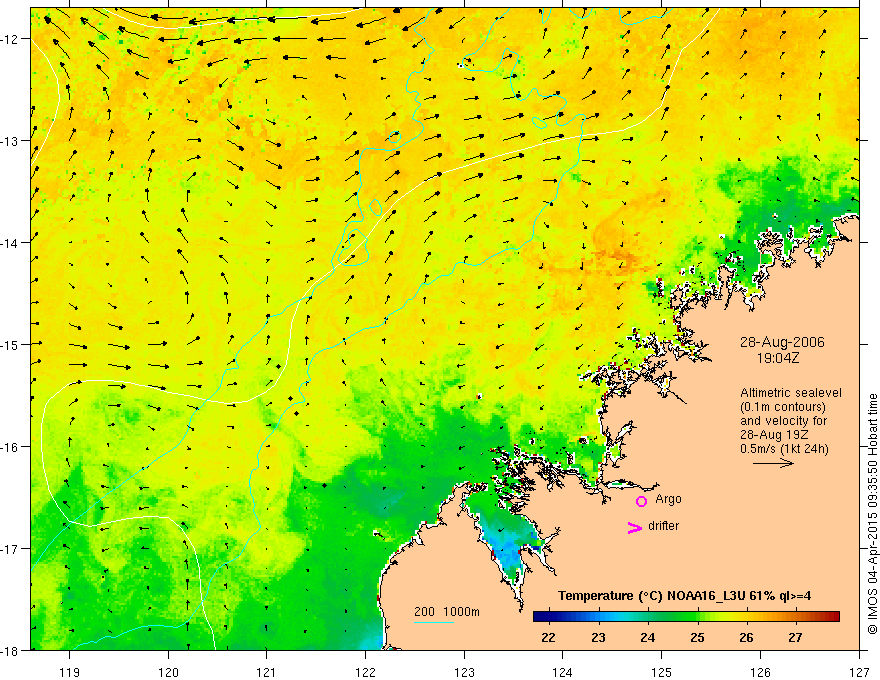Click the '0.5m/s (1kt 24h)' text

pos(784,449)
